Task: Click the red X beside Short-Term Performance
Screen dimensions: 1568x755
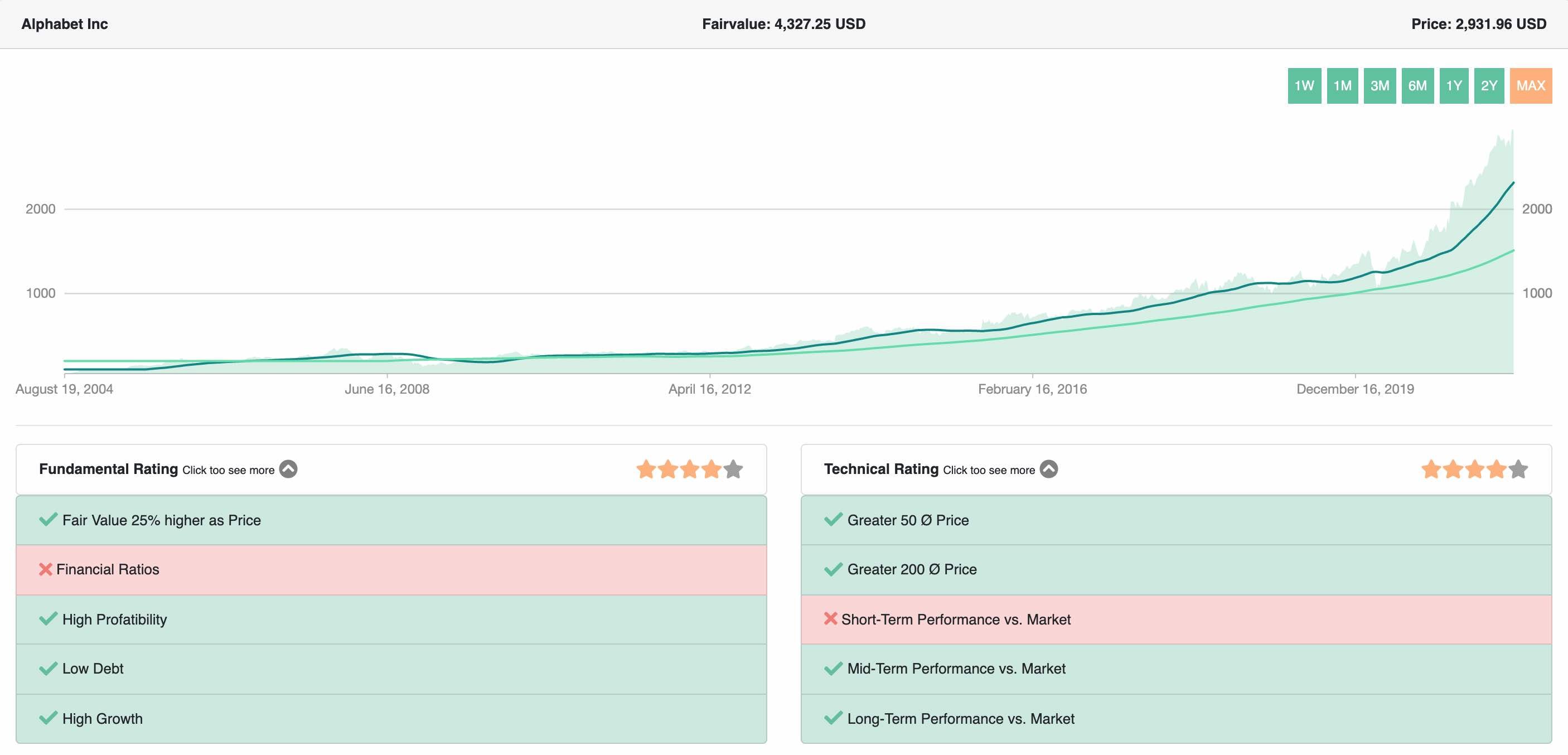Action: tap(830, 618)
